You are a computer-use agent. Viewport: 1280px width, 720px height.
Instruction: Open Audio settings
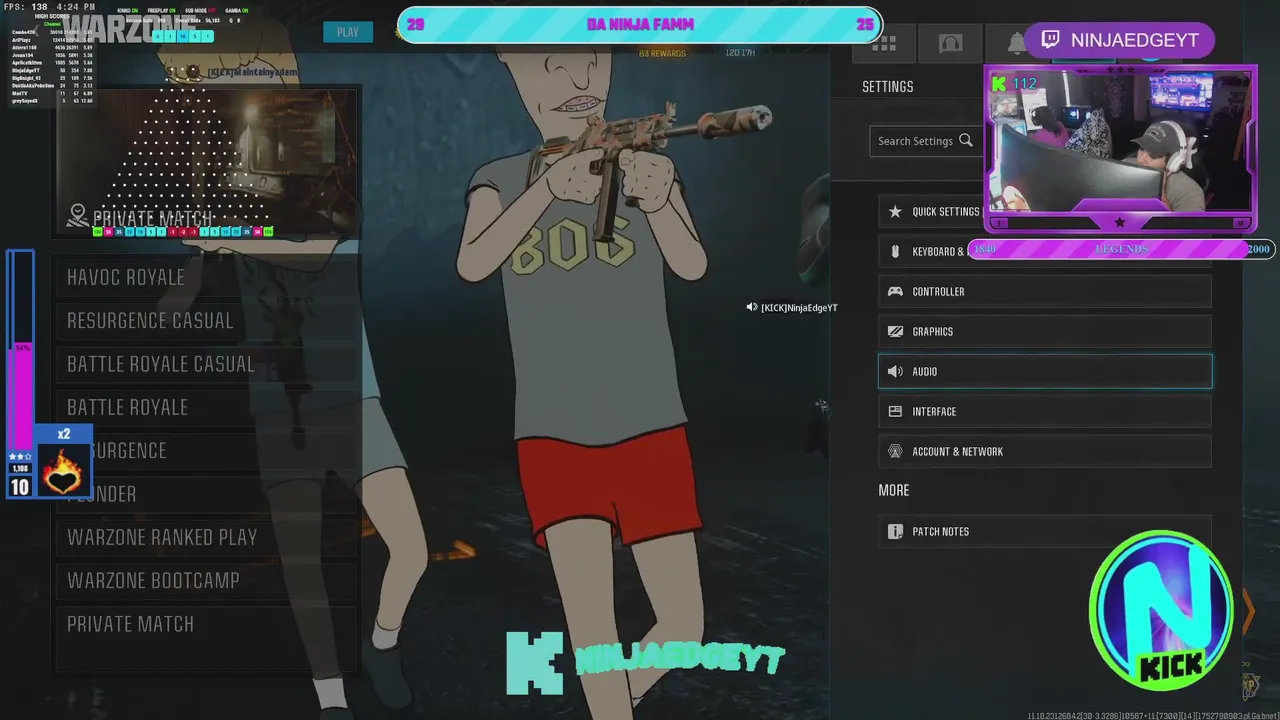[x=1045, y=372]
